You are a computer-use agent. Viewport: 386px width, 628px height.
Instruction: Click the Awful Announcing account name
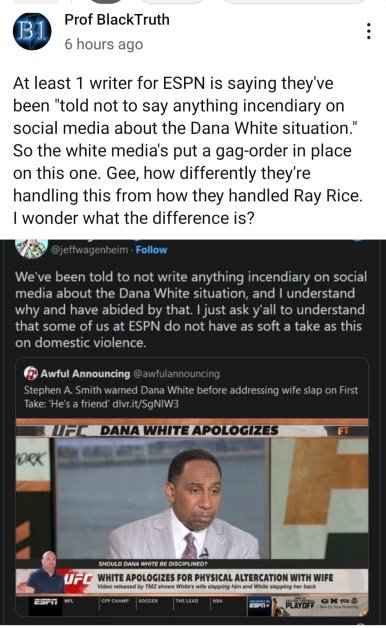pos(85,374)
